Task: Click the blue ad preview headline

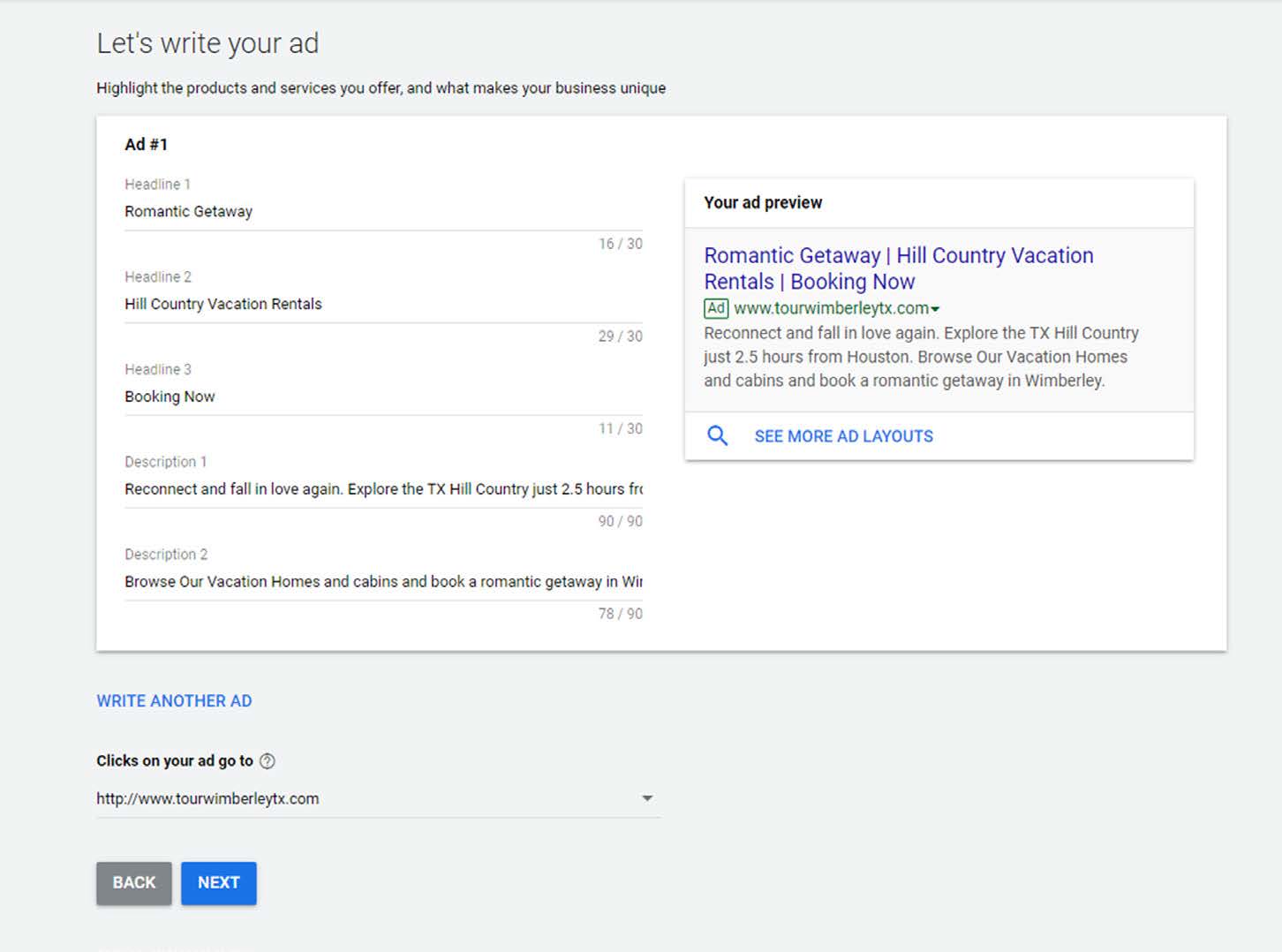Action: 898,268
